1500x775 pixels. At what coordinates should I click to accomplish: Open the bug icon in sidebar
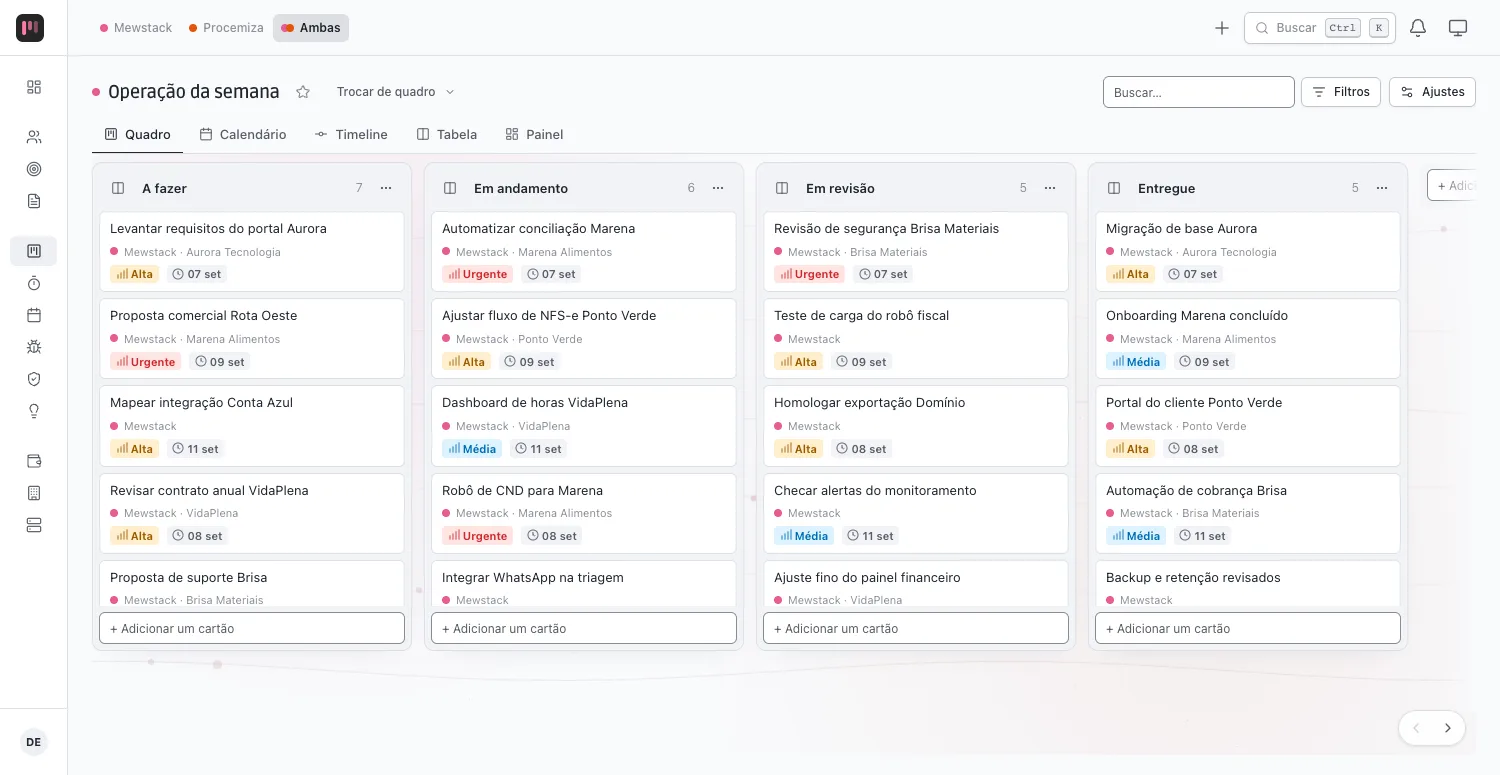(34, 347)
